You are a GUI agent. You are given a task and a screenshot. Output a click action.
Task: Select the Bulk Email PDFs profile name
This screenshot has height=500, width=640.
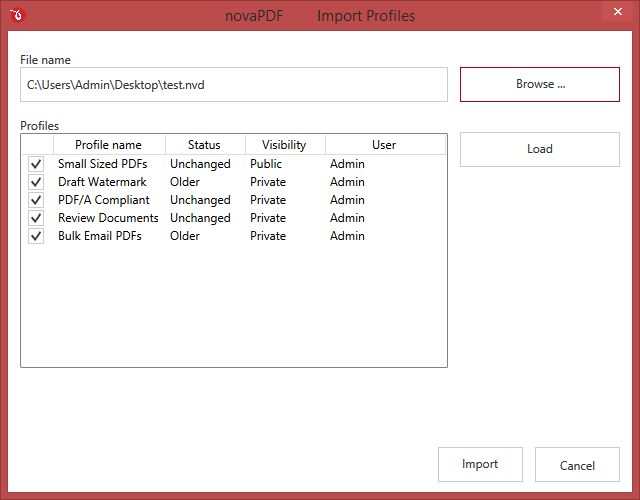click(x=100, y=236)
